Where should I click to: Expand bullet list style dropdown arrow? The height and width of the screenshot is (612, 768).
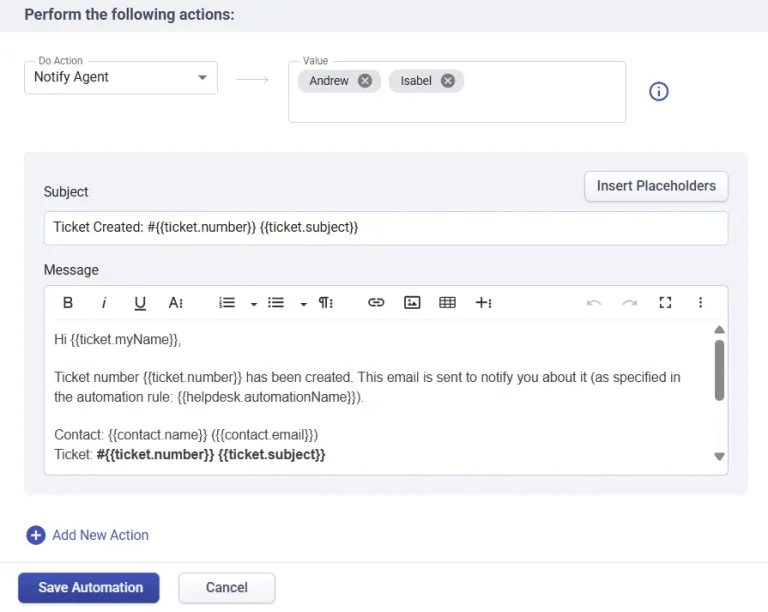(x=304, y=304)
